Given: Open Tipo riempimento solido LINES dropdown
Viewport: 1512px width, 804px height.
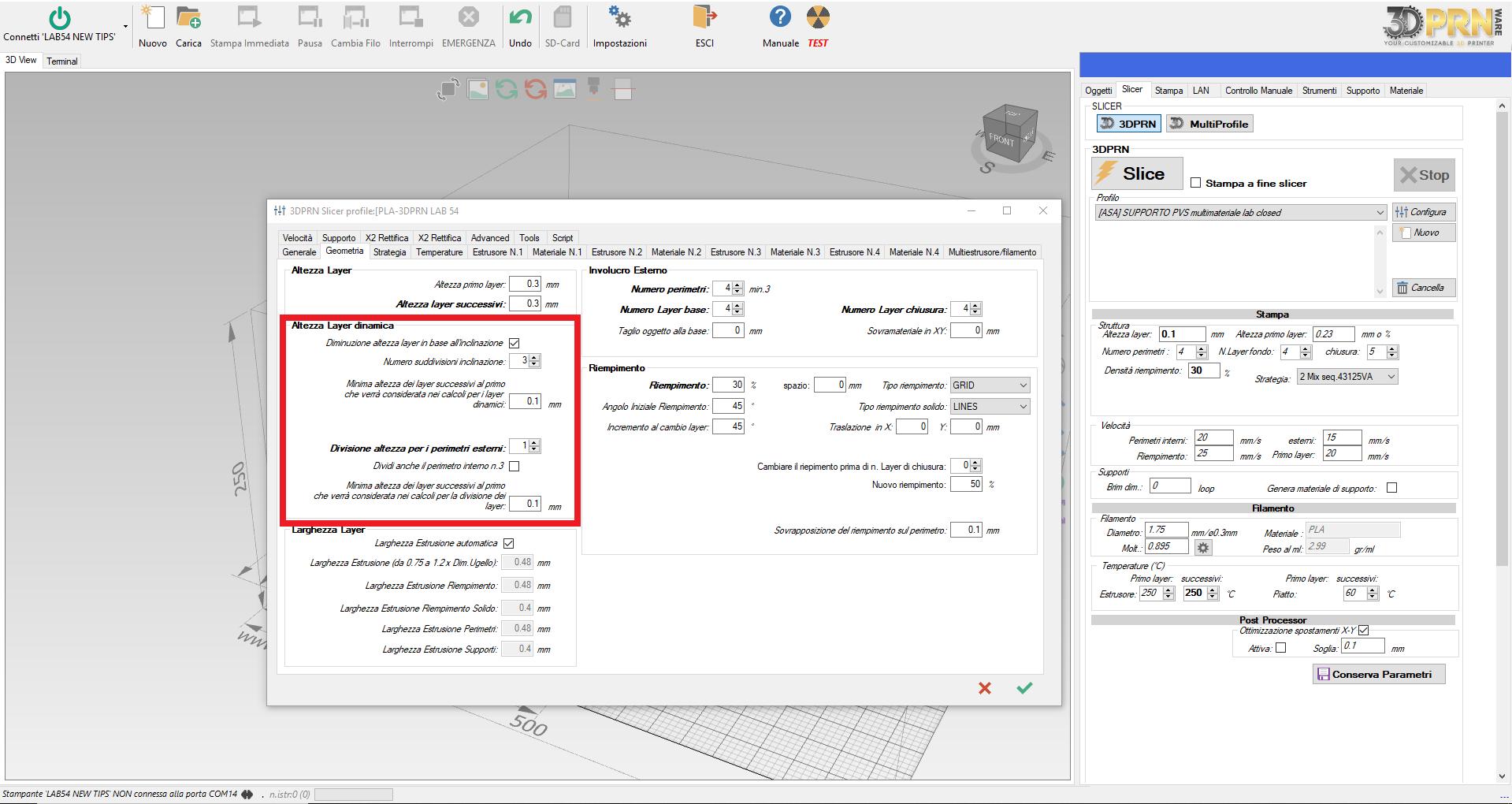Looking at the screenshot, I should pos(990,407).
